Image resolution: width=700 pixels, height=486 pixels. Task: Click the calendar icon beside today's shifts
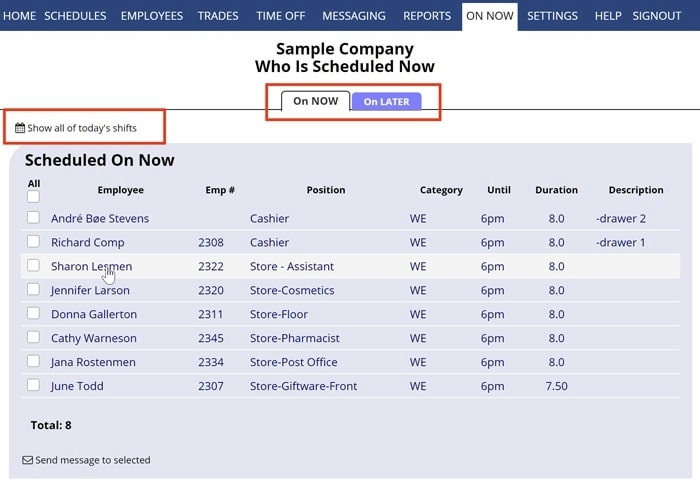[20, 128]
